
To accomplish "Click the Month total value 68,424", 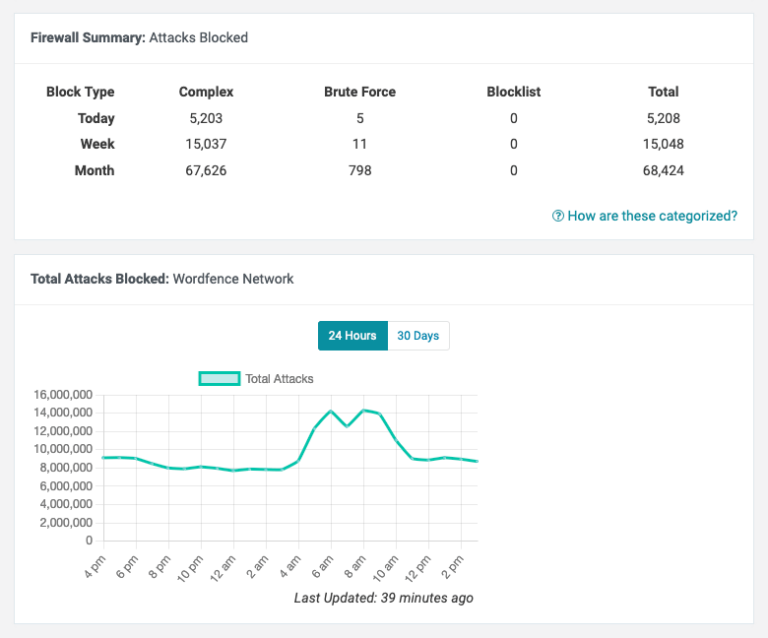I will pos(663,171).
